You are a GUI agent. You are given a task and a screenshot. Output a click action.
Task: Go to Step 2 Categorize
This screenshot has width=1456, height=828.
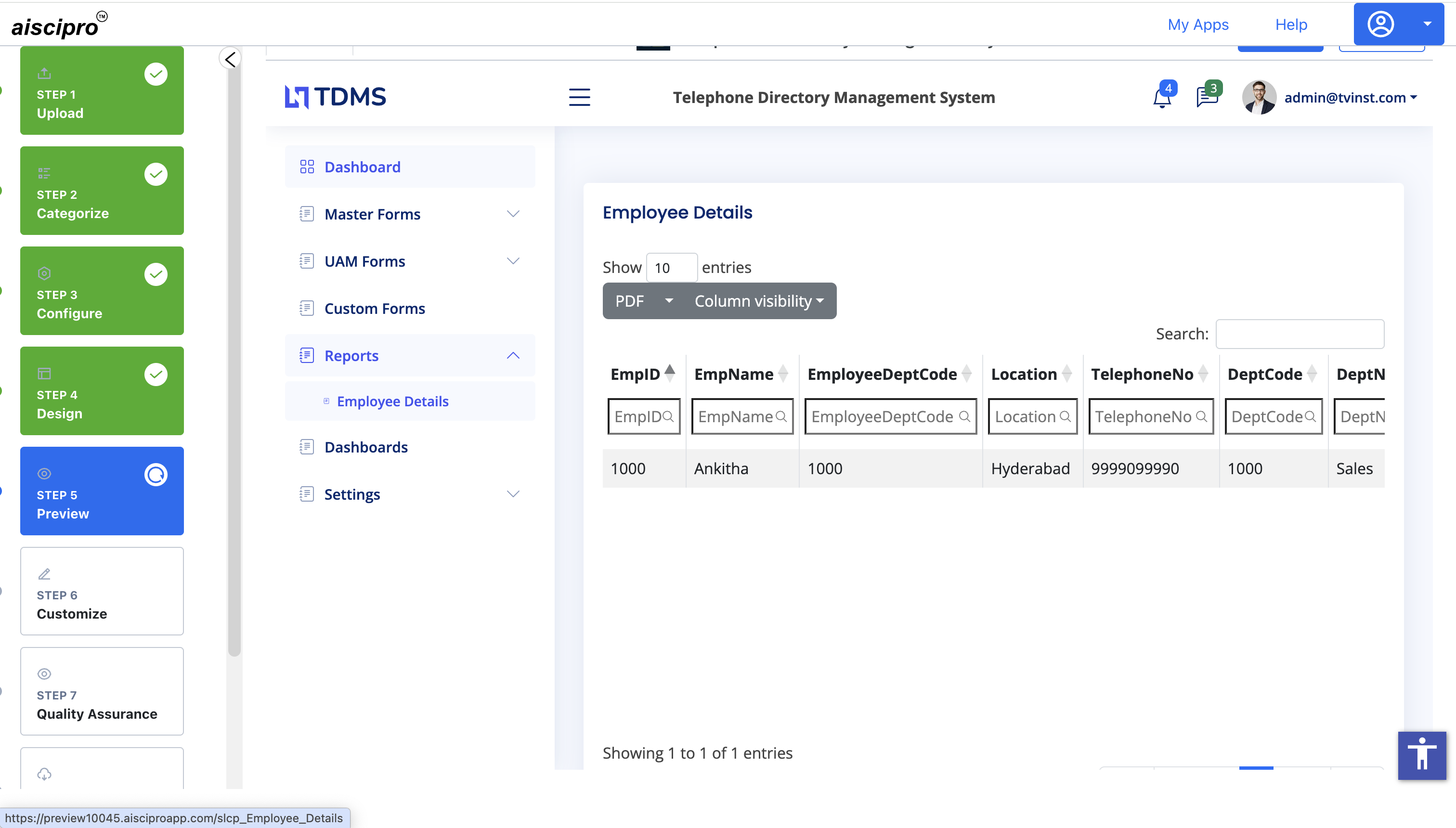pyautogui.click(x=102, y=191)
